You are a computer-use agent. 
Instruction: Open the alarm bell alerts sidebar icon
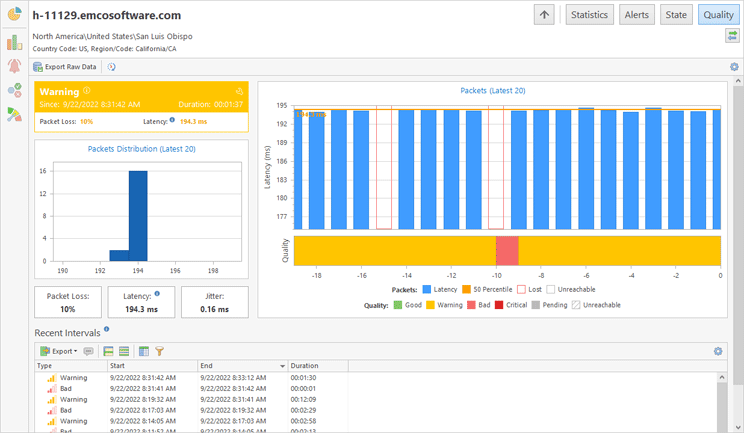coord(14,66)
